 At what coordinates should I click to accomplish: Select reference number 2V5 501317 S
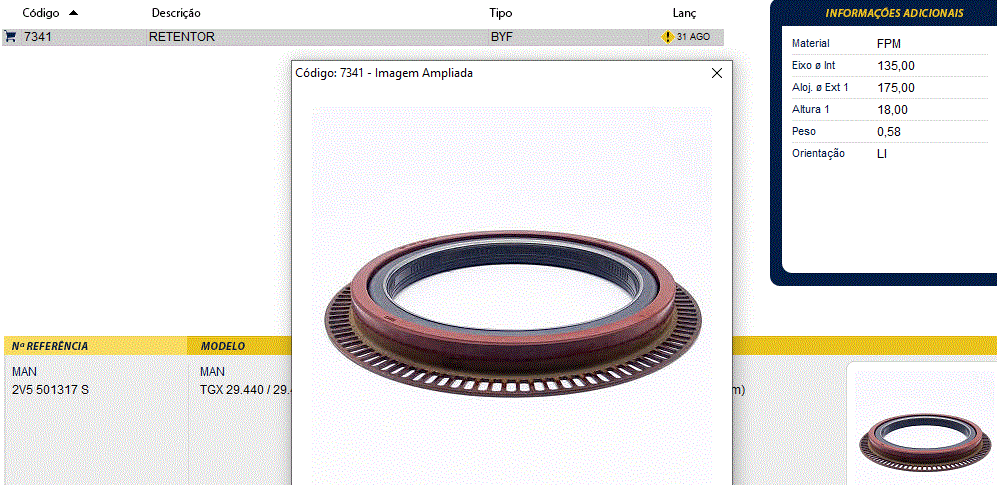point(50,389)
